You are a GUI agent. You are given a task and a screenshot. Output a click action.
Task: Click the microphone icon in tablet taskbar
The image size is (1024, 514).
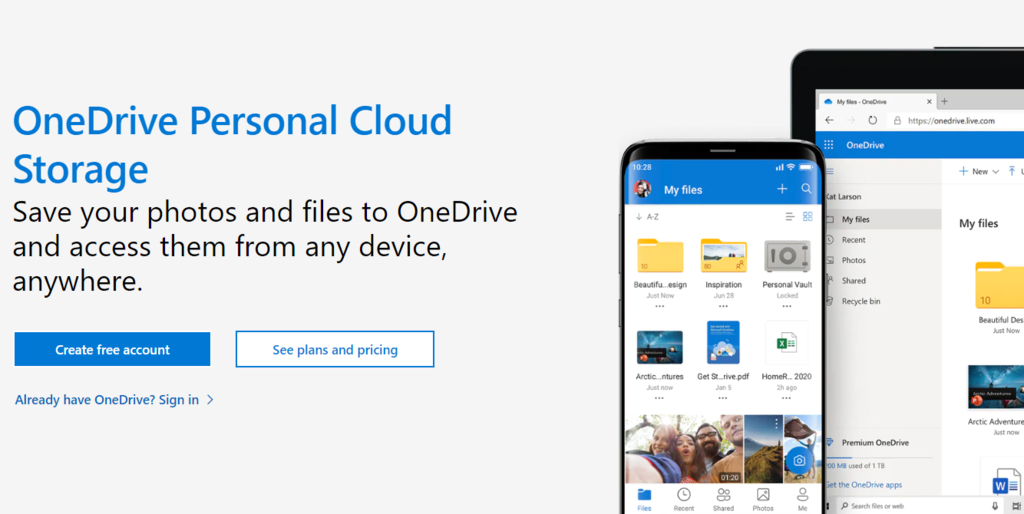click(x=995, y=506)
